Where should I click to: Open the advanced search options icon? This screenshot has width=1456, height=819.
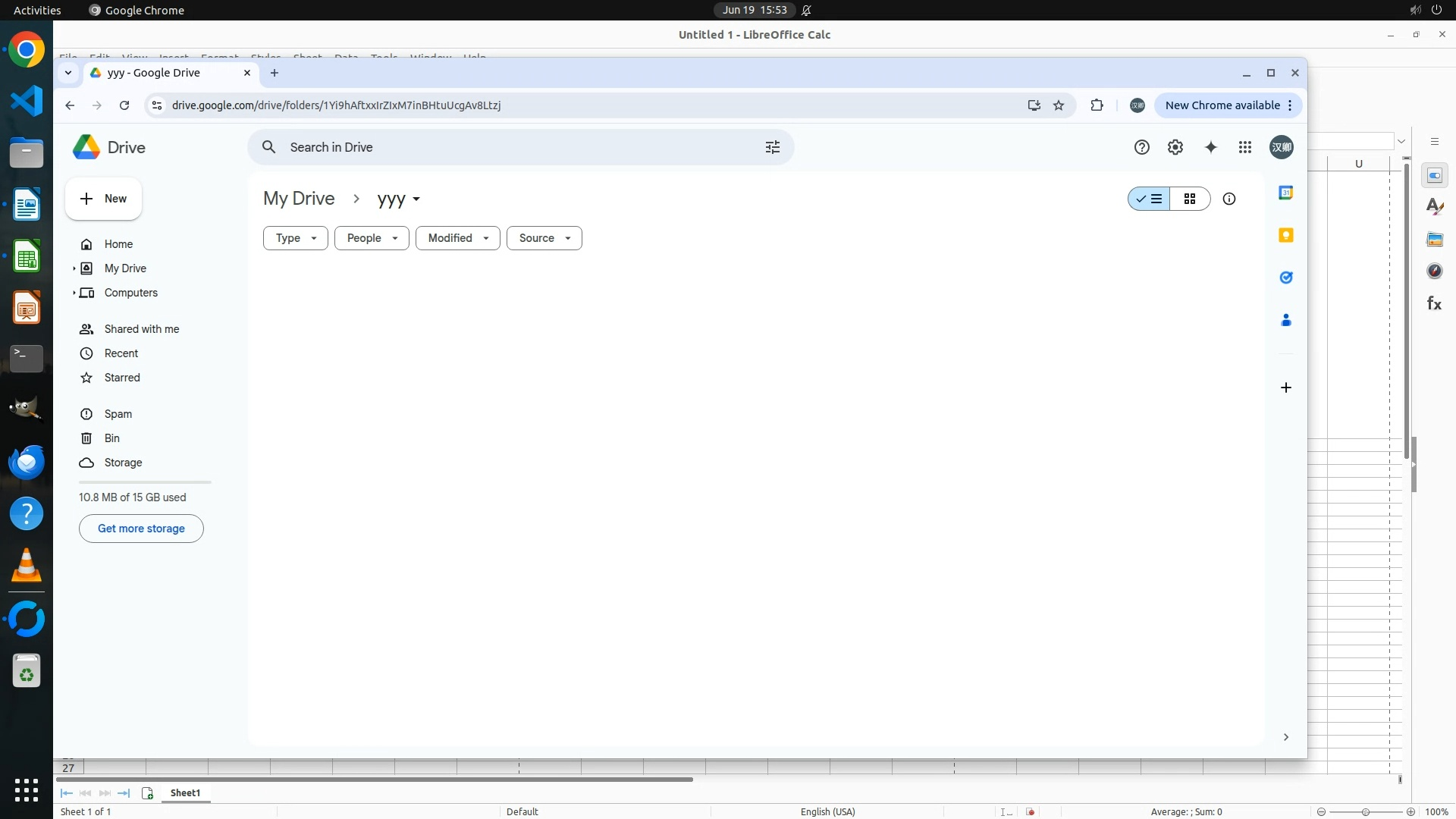click(772, 147)
